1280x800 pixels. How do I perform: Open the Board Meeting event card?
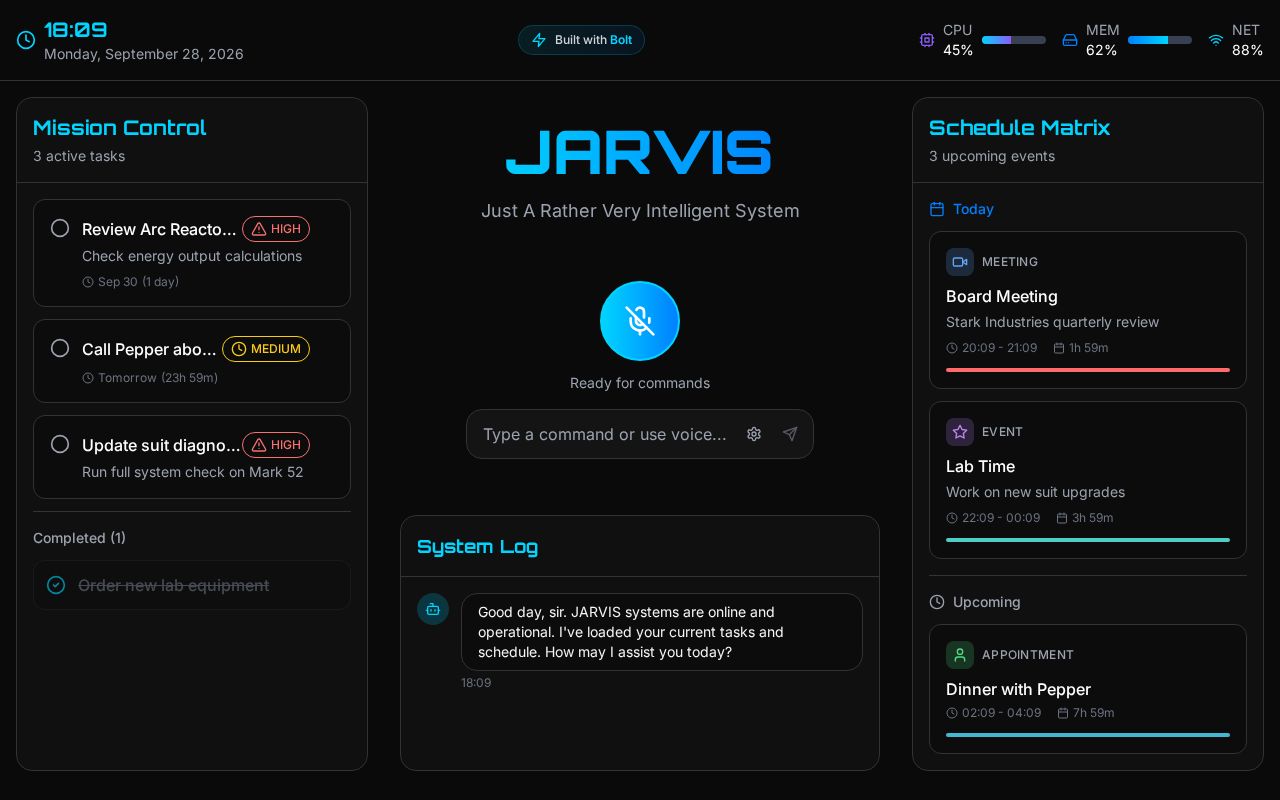pos(1088,310)
